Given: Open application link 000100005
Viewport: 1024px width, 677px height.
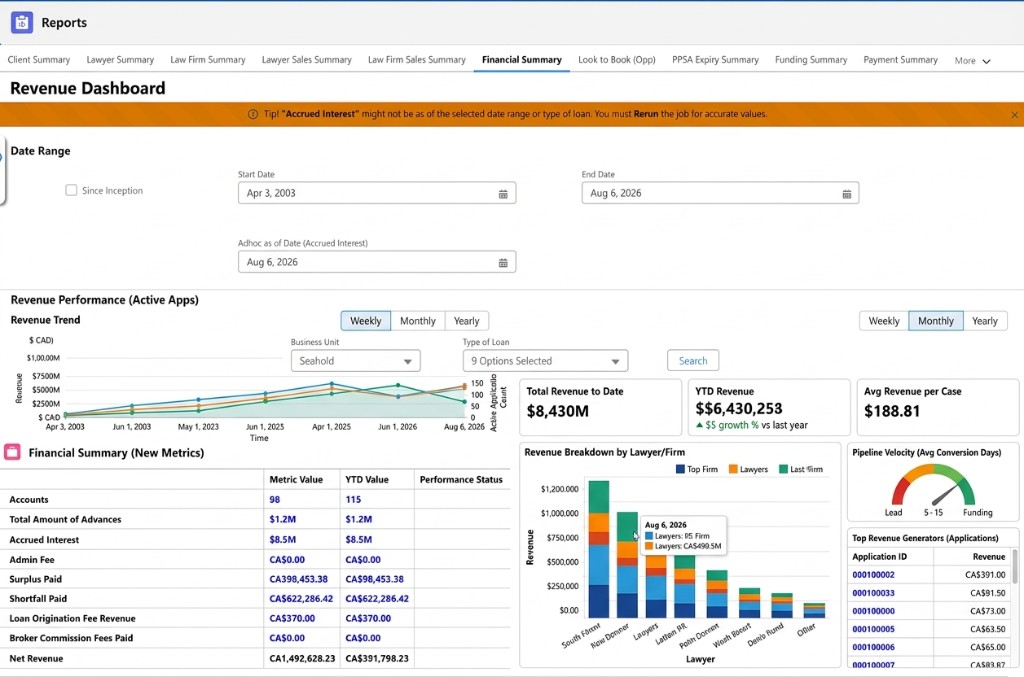Looking at the screenshot, I should pyautogui.click(x=873, y=629).
